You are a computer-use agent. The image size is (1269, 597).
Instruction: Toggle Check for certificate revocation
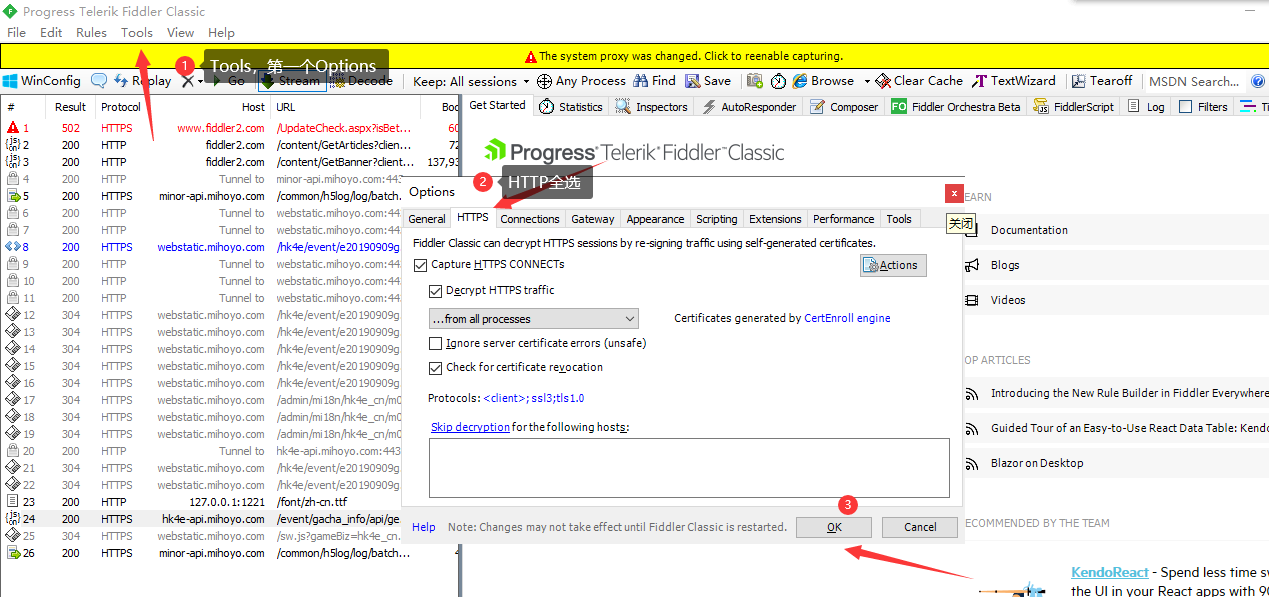click(435, 368)
